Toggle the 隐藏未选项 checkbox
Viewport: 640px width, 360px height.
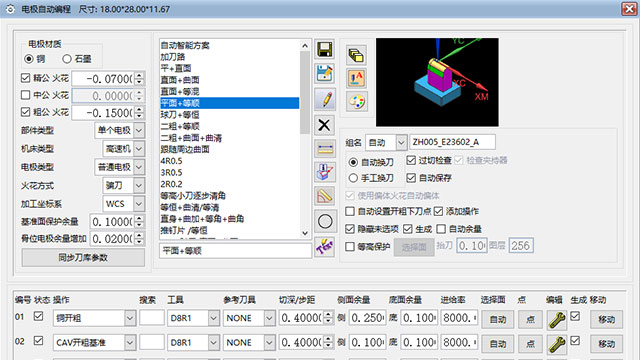coord(350,229)
